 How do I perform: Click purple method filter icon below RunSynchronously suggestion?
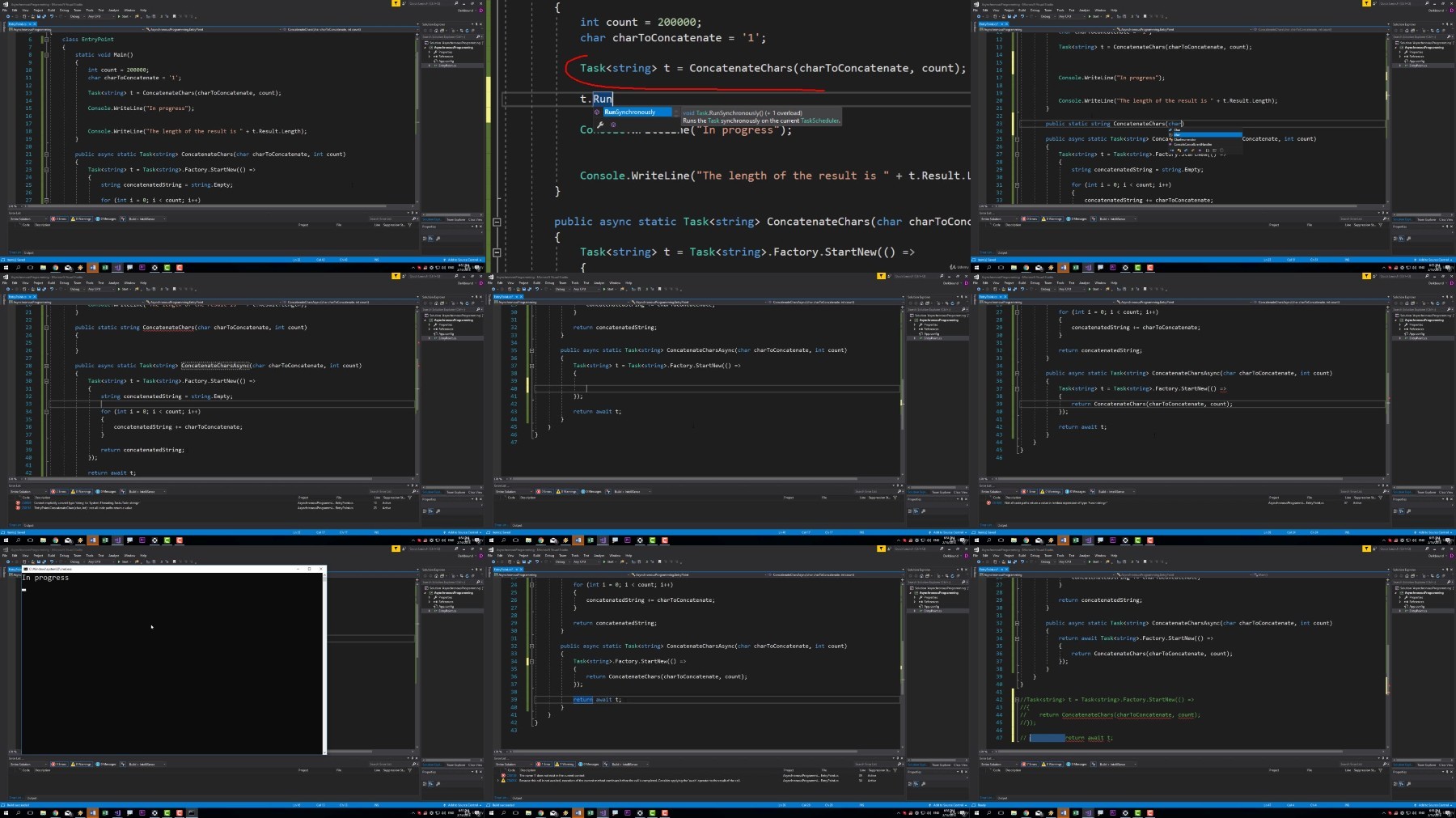click(x=612, y=125)
